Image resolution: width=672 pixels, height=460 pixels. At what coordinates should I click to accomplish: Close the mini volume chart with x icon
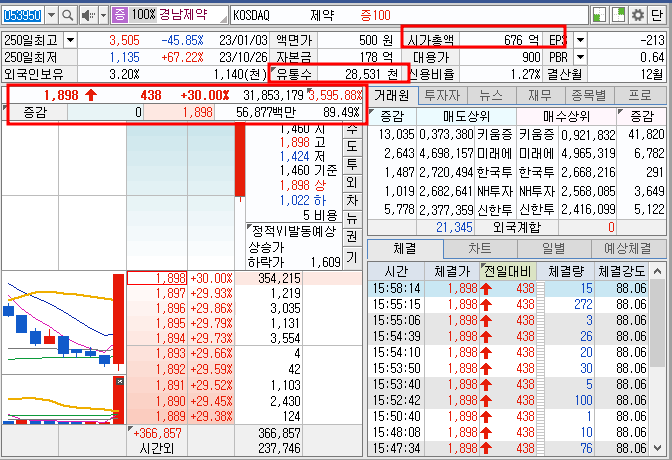point(120,381)
